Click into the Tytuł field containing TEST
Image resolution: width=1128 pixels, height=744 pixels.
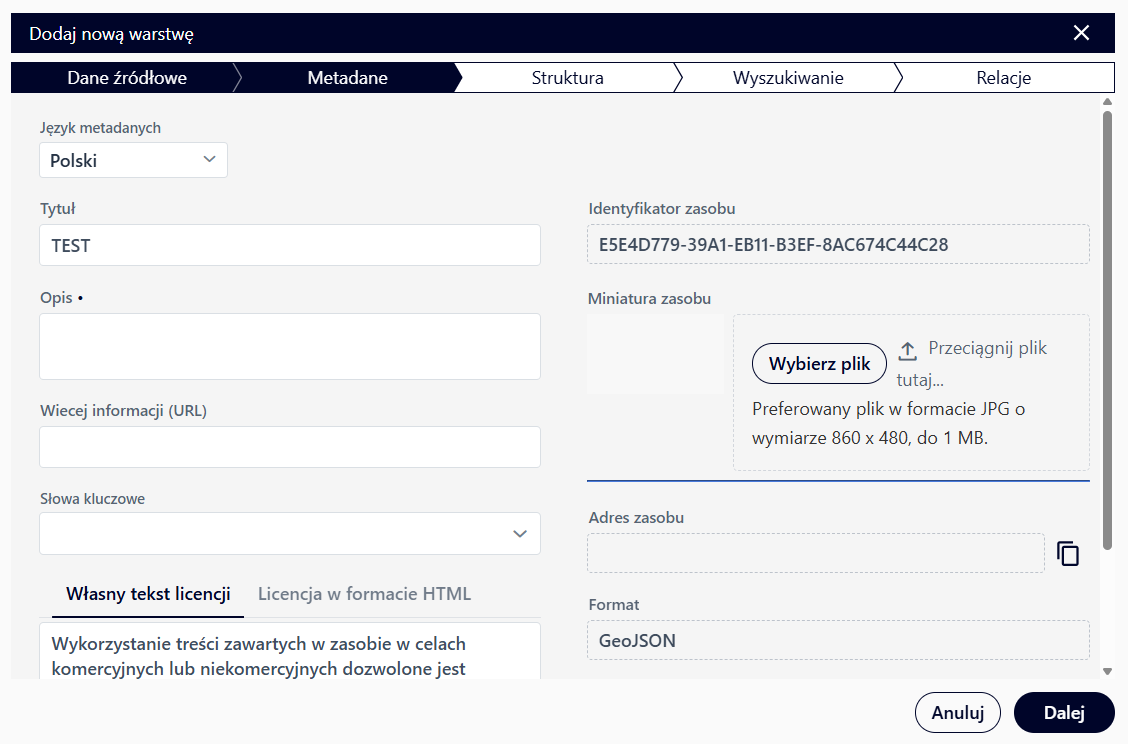[290, 245]
